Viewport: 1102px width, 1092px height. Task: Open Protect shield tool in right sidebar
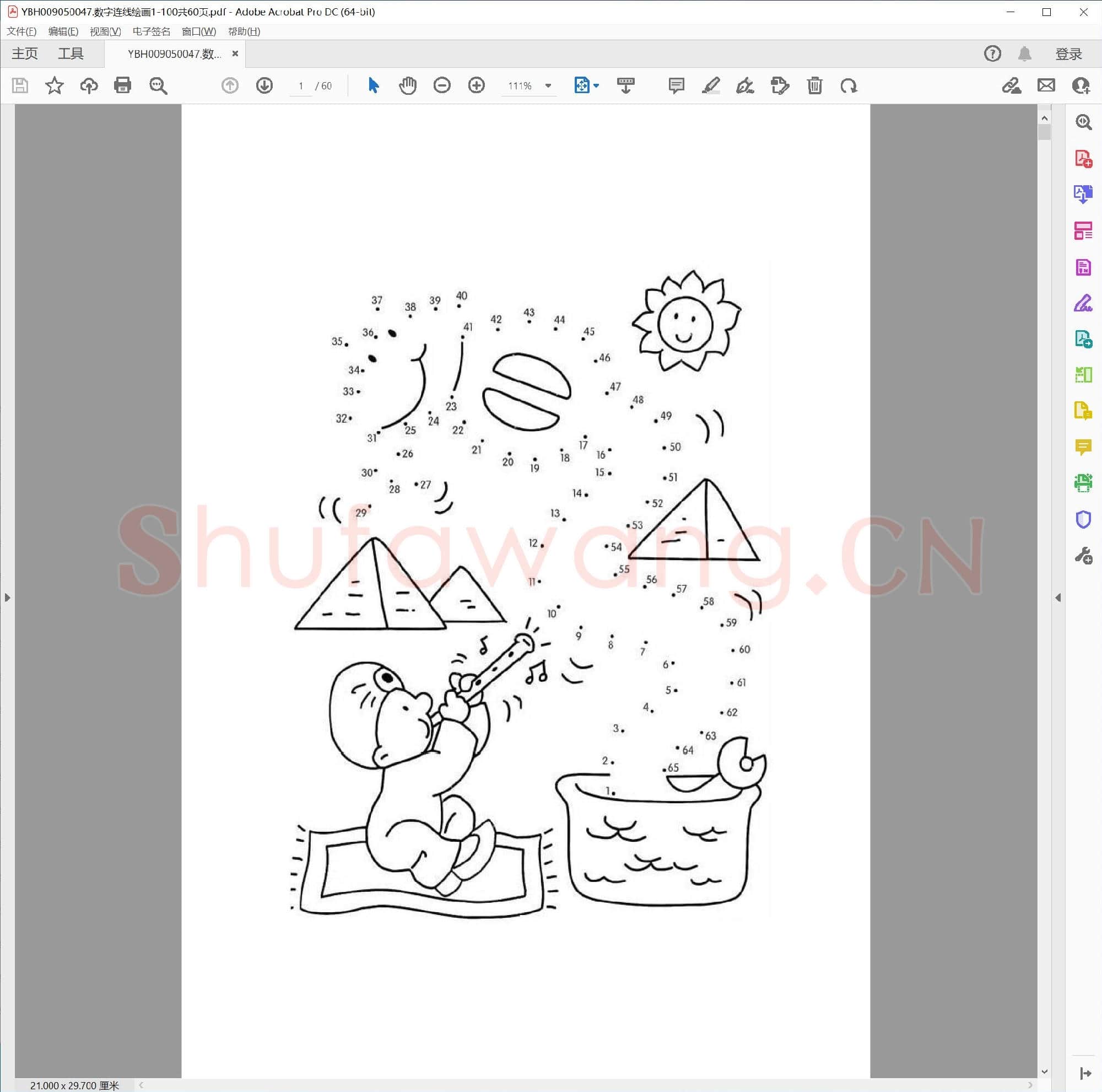1083,520
